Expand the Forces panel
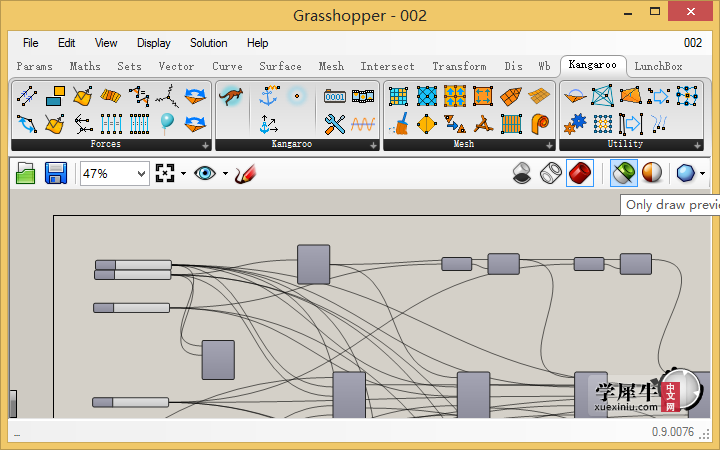720x450 pixels. tap(205, 146)
